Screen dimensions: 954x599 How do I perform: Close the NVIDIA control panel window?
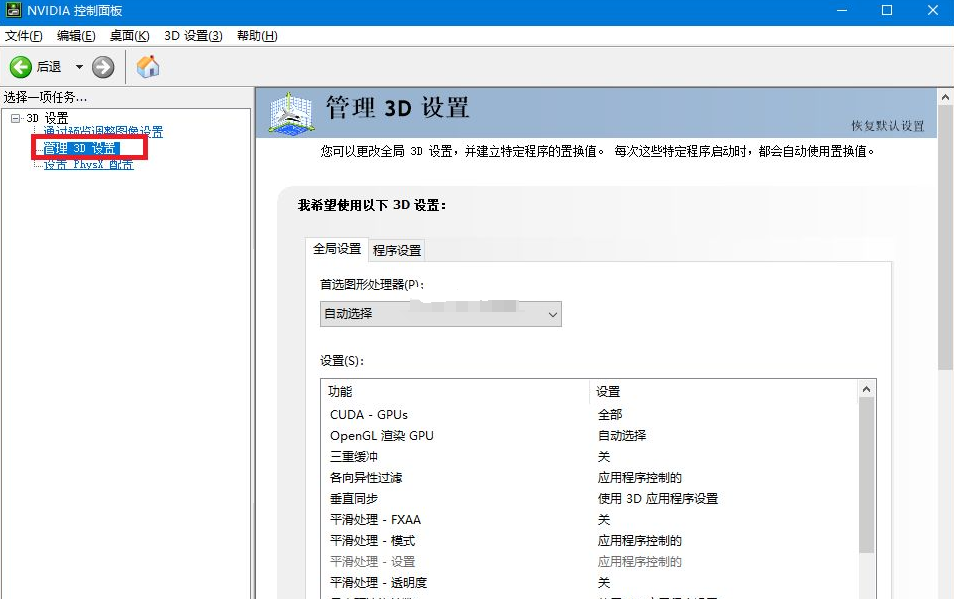932,11
